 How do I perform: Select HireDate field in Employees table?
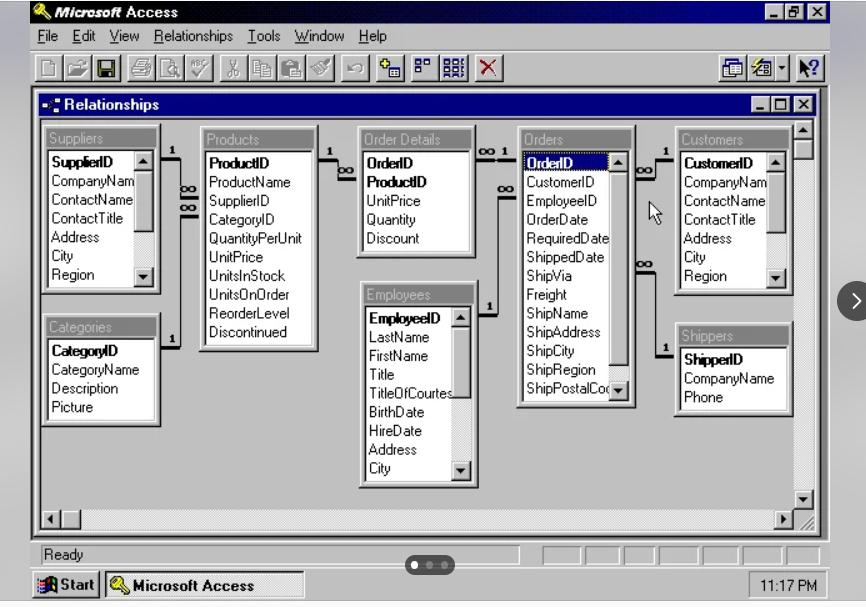395,431
